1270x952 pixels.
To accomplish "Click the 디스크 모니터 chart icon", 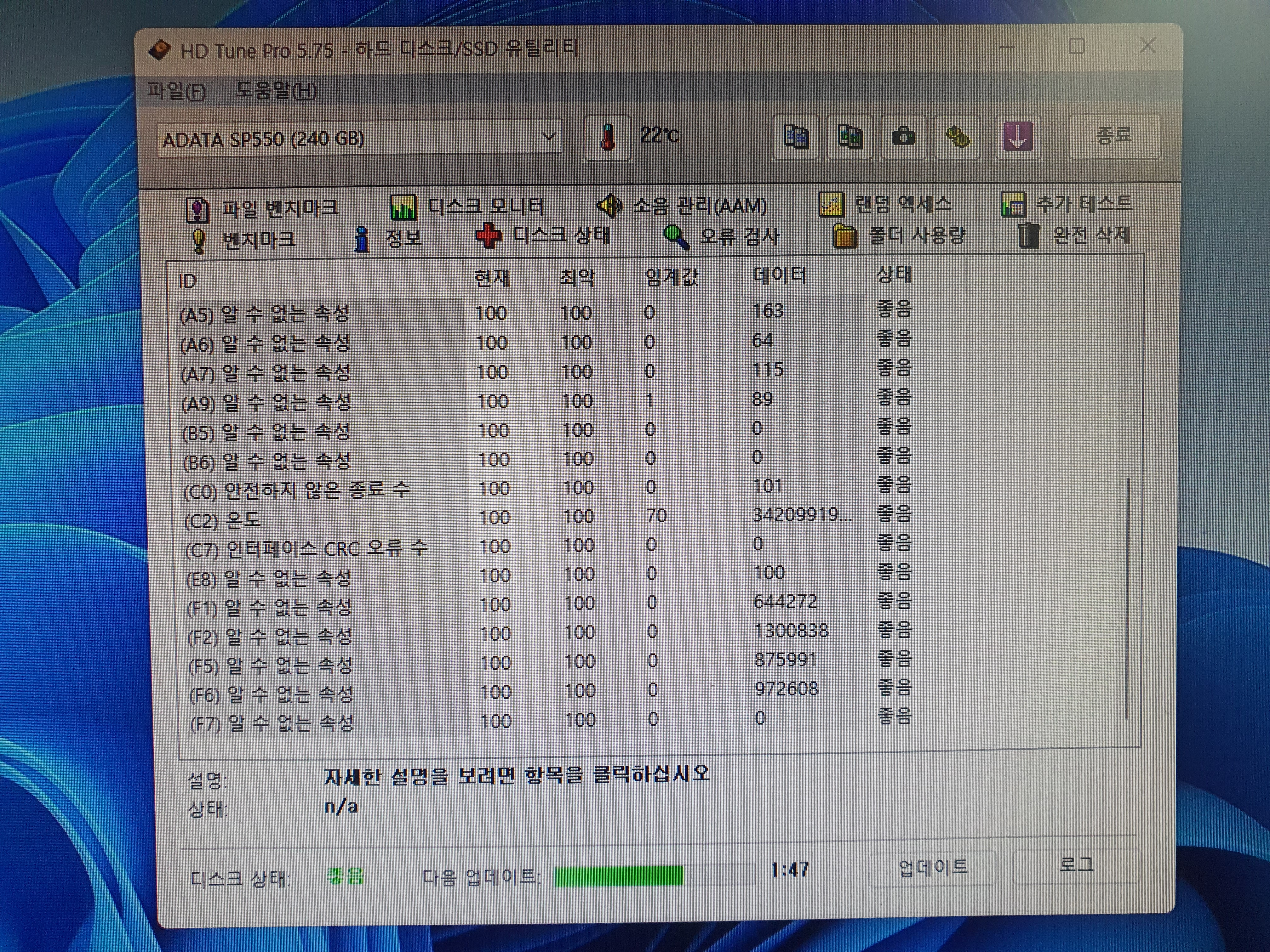I will [403, 208].
